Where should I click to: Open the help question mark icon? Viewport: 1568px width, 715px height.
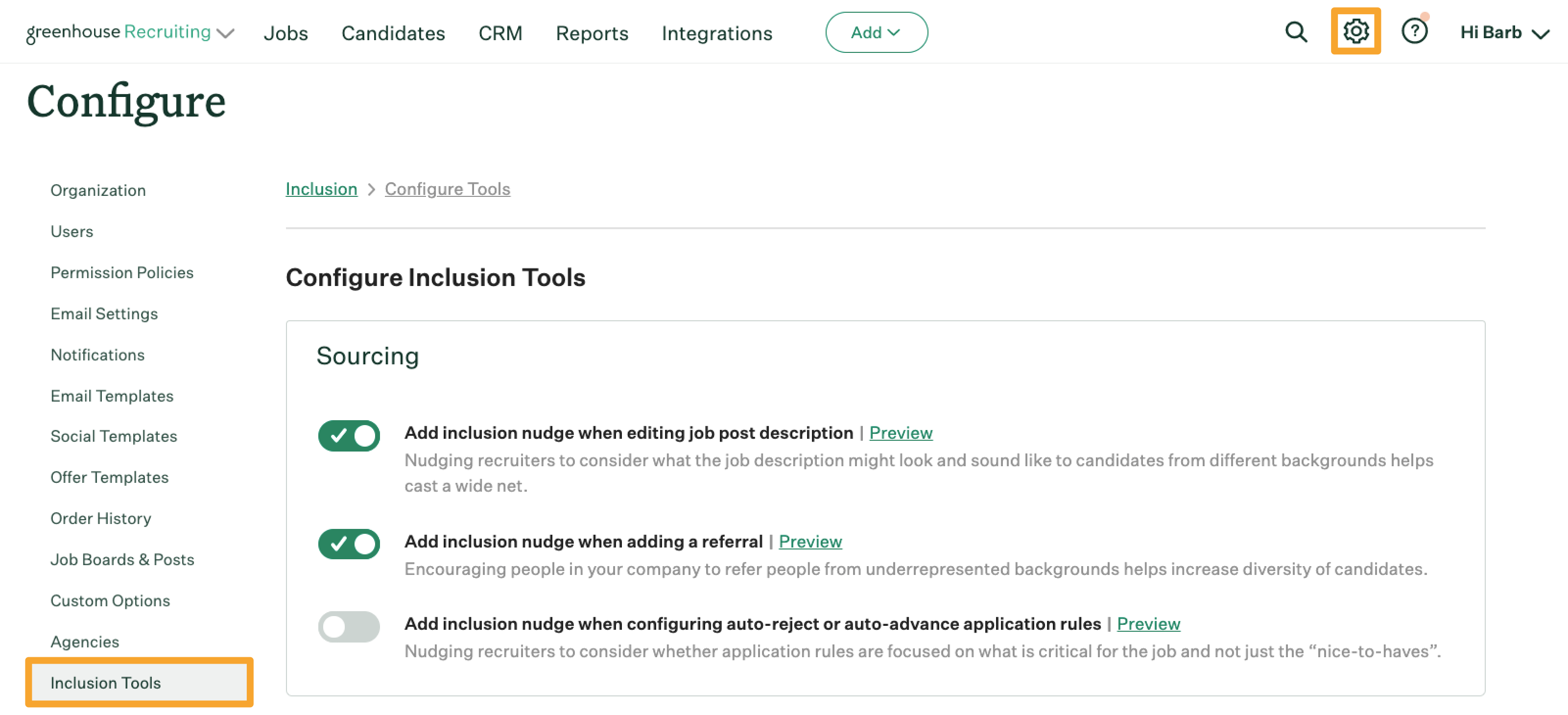1414,32
